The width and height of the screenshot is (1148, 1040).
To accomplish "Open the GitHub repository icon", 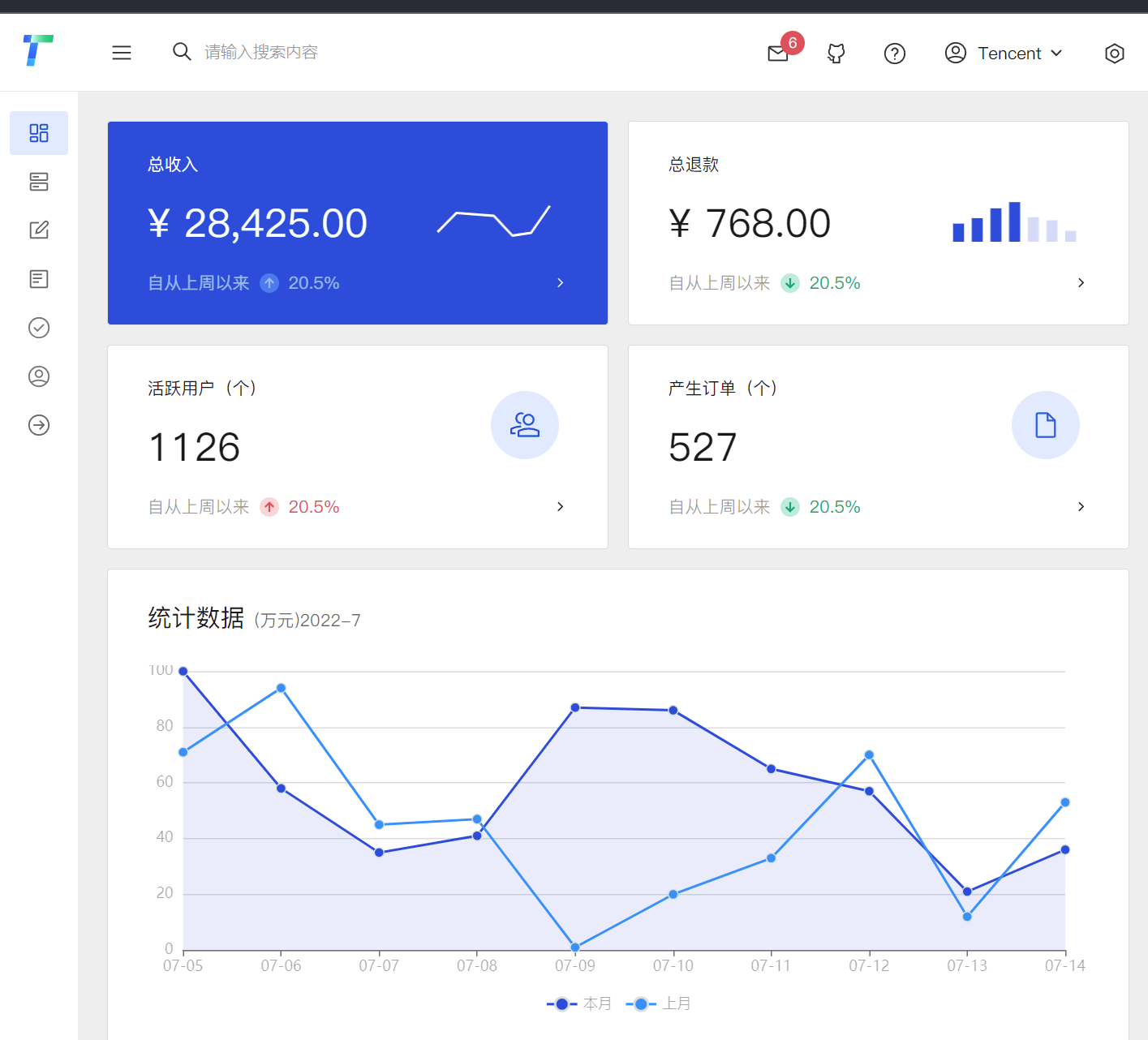I will [x=836, y=54].
